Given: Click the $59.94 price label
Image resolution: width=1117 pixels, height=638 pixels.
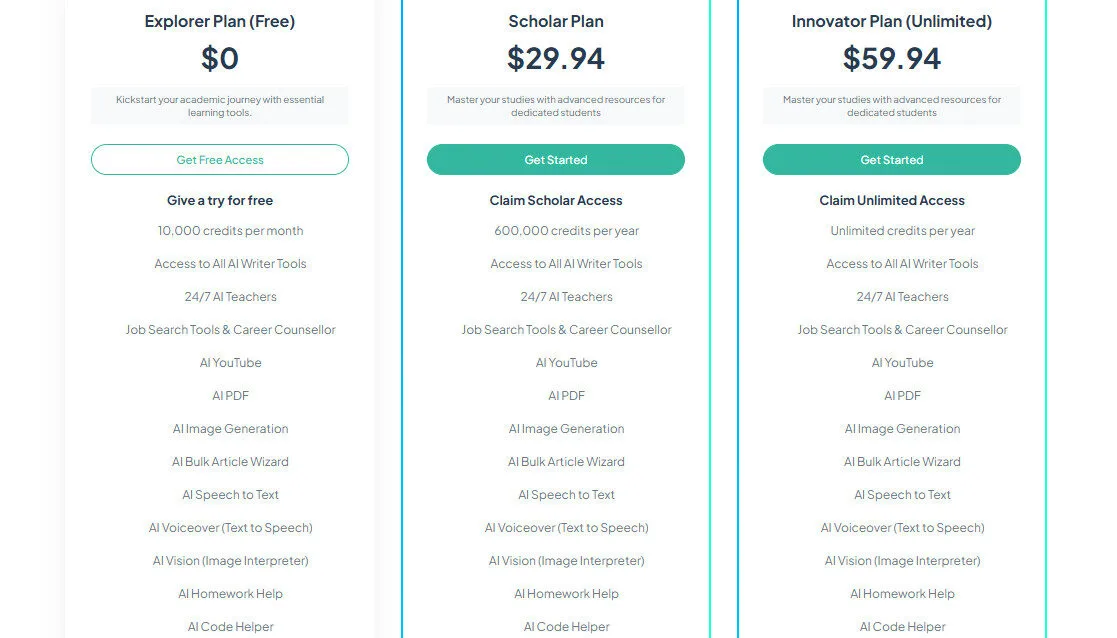Looking at the screenshot, I should (891, 58).
